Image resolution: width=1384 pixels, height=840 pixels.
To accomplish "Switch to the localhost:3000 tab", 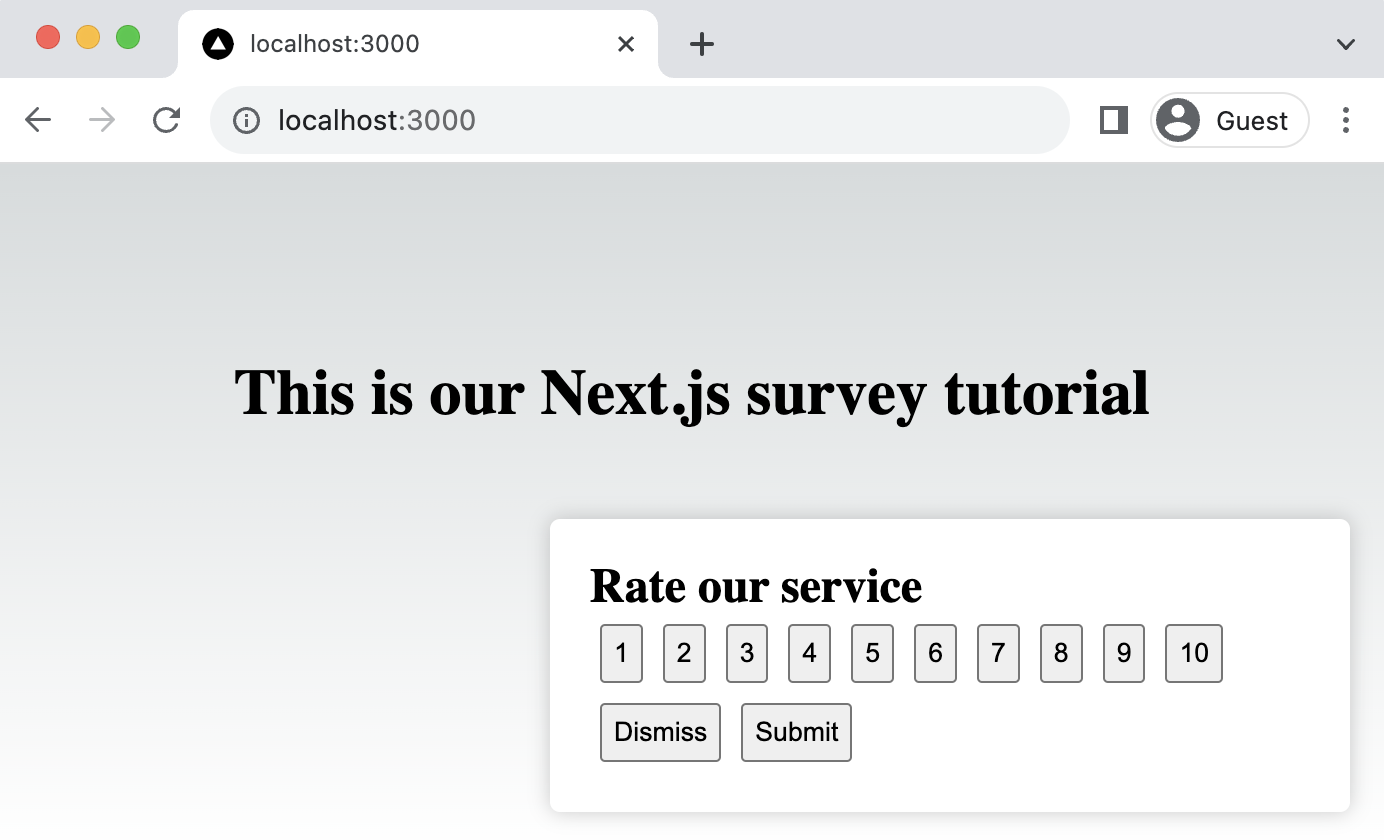I will pos(400,43).
